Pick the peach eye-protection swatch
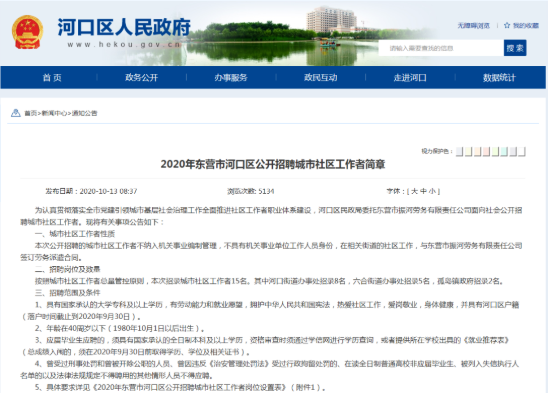The image size is (548, 393). pyautogui.click(x=477, y=151)
